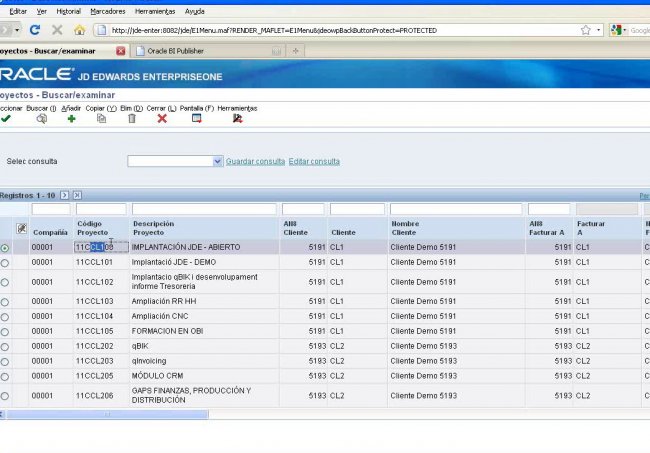Screen dimensions: 650x453
Task: Select radio button for project 11CCL206
Action: [5, 396]
